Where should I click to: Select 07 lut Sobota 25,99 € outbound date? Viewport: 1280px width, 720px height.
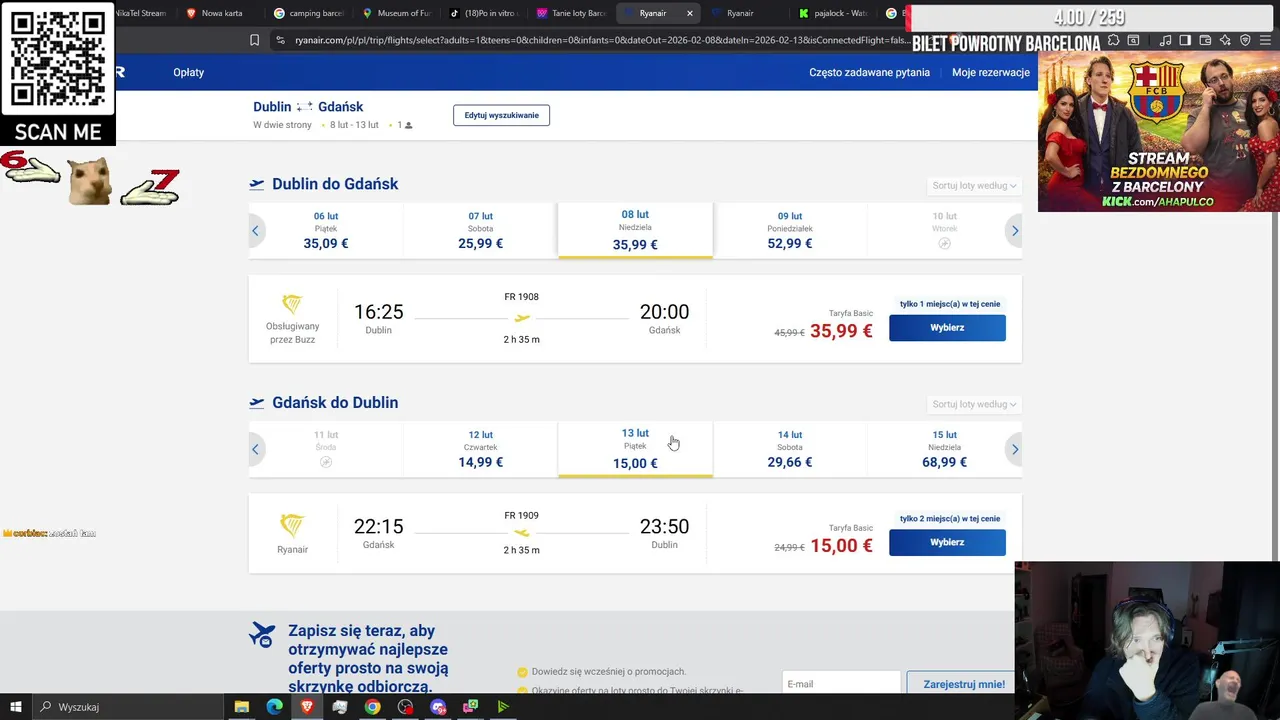[x=480, y=230]
